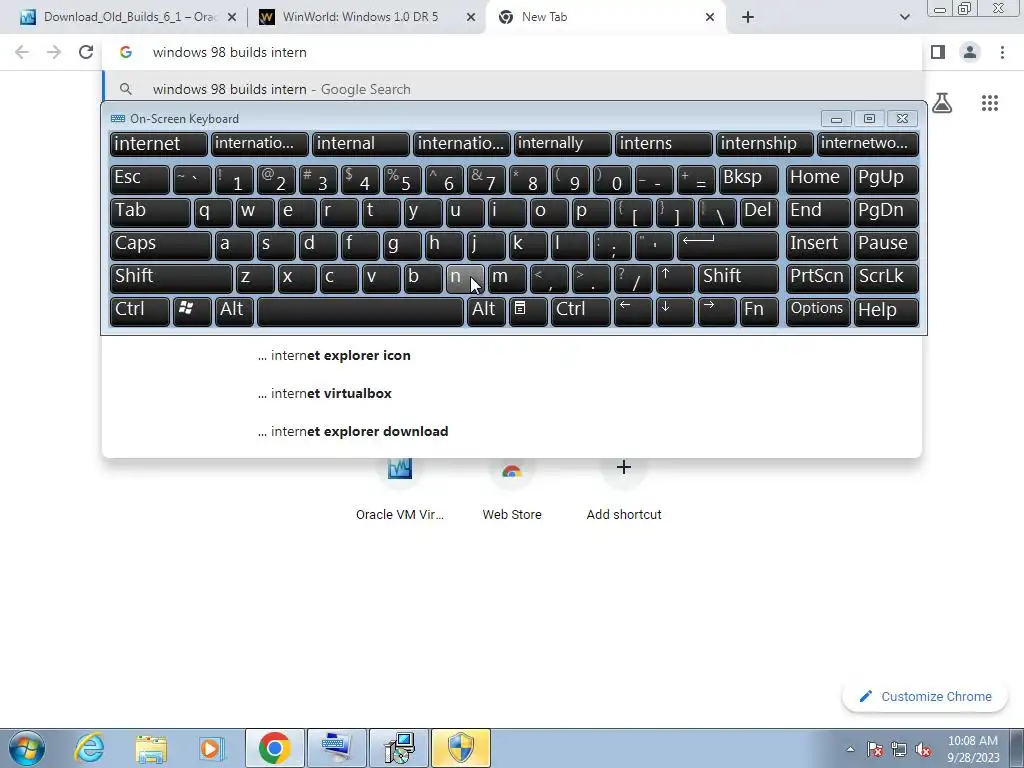This screenshot has width=1024, height=768.
Task: Click the PrtScn key
Action: pos(818,278)
